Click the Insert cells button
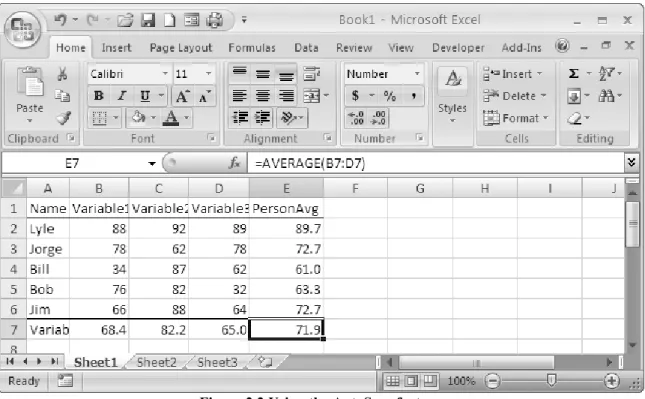Screen dimensions: 645x399 (512, 74)
